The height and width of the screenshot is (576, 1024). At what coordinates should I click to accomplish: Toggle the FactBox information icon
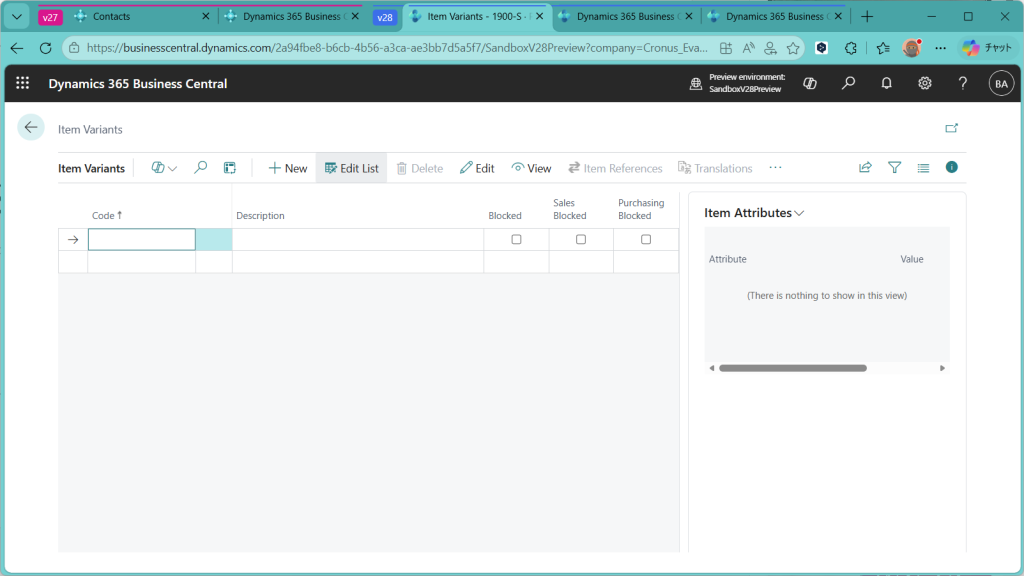tap(951, 167)
